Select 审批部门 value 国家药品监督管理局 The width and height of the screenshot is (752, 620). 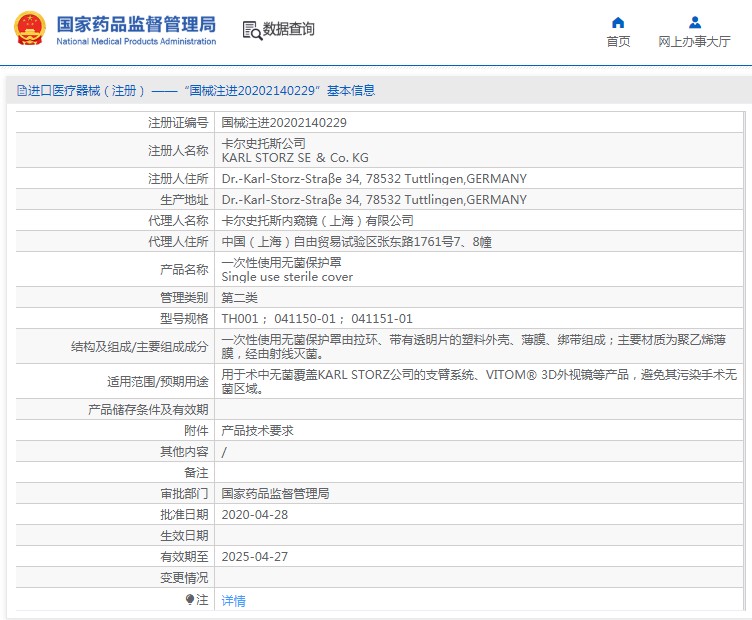click(275, 493)
